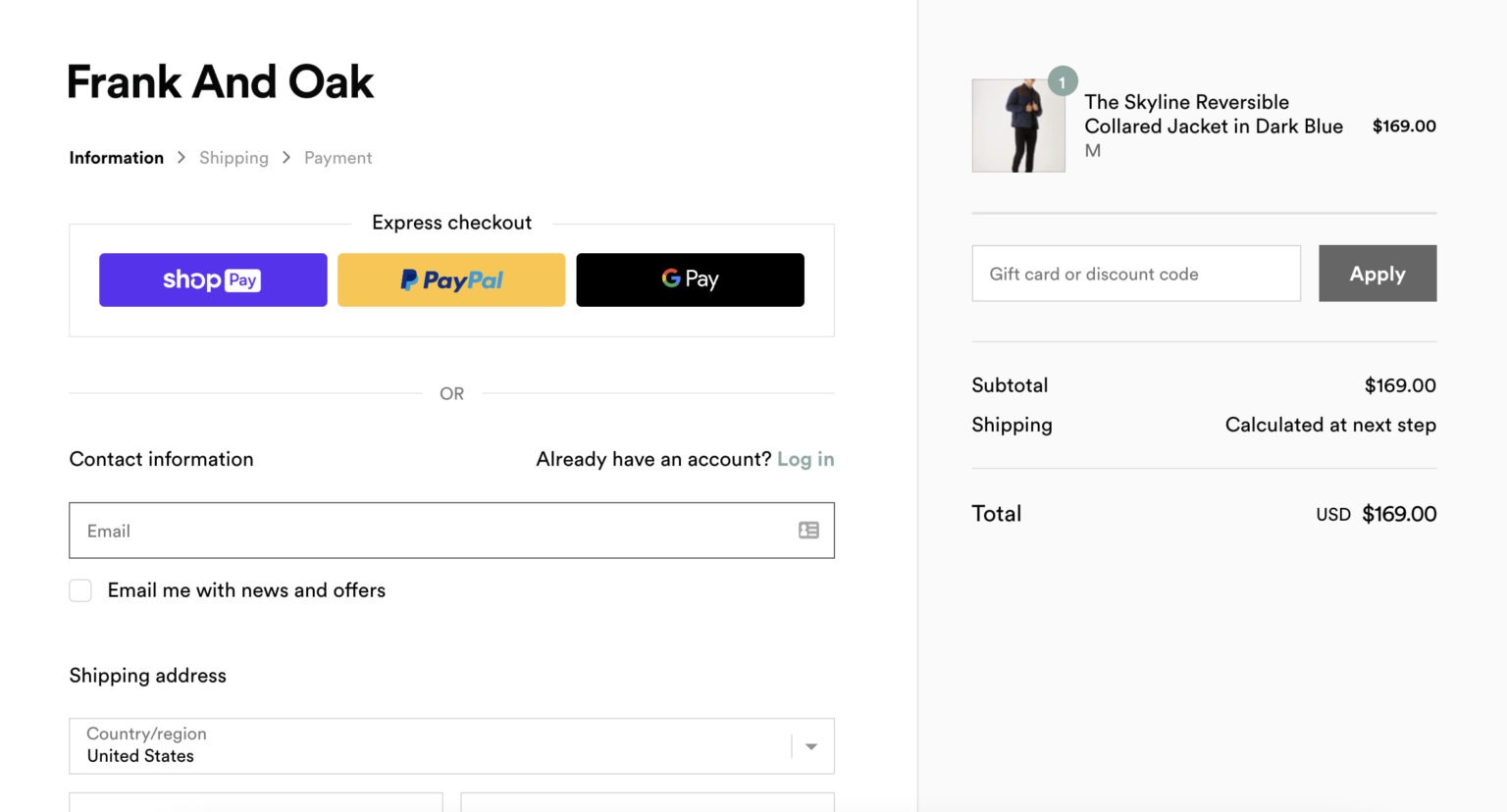Switch to the Payment breadcrumb step
The width and height of the screenshot is (1507, 812).
click(338, 157)
